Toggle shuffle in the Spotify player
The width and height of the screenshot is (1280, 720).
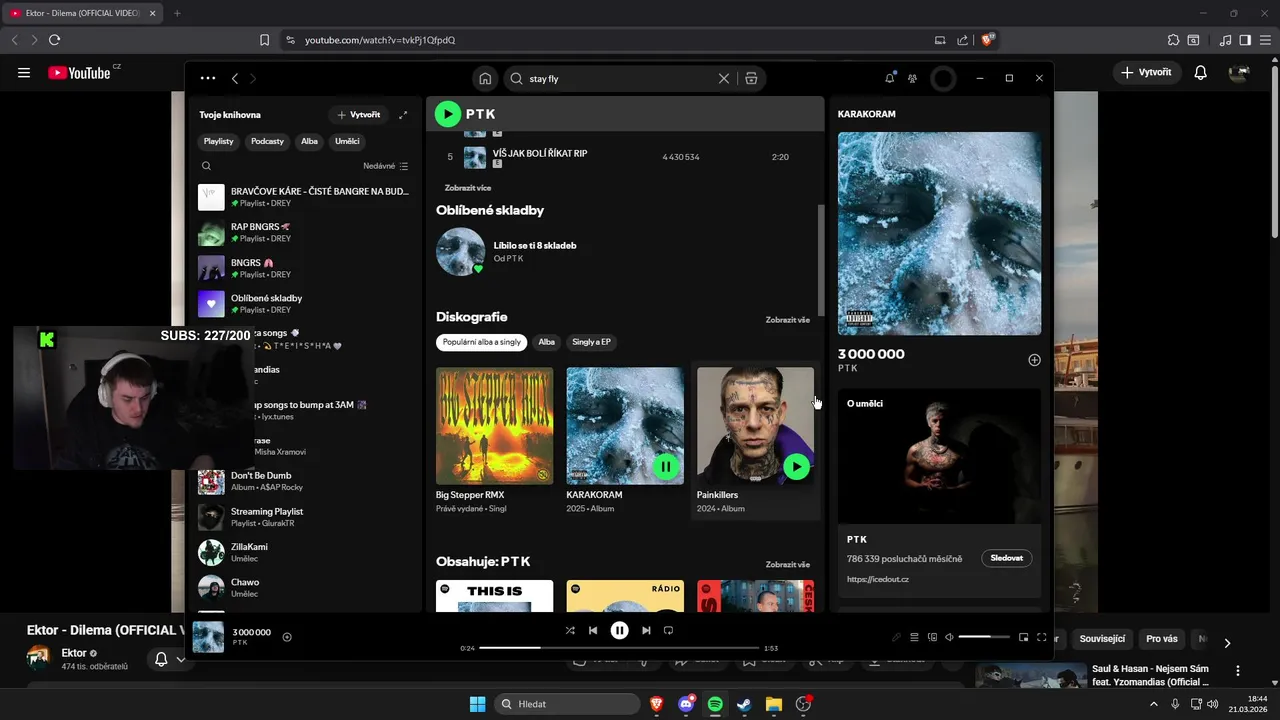570,630
